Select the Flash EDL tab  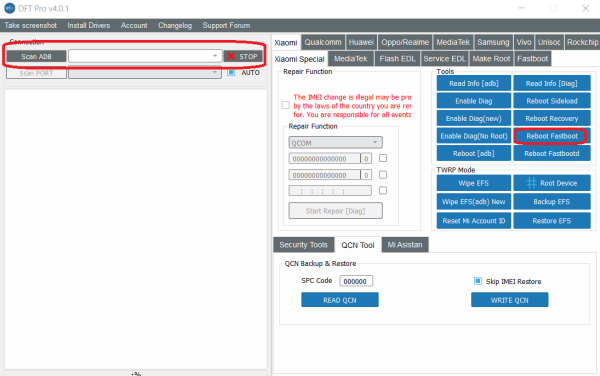coord(397,59)
